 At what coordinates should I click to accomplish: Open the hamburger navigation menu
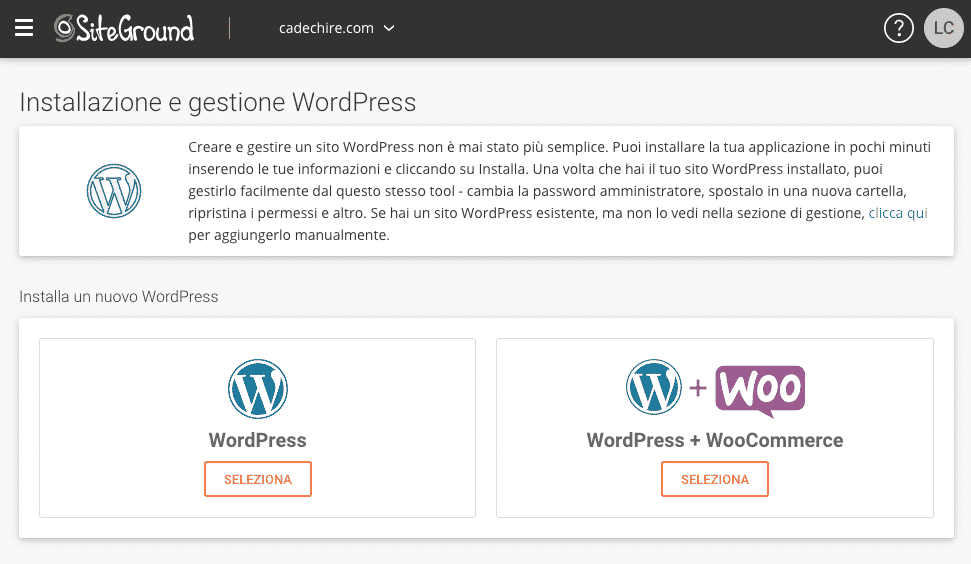point(24,28)
